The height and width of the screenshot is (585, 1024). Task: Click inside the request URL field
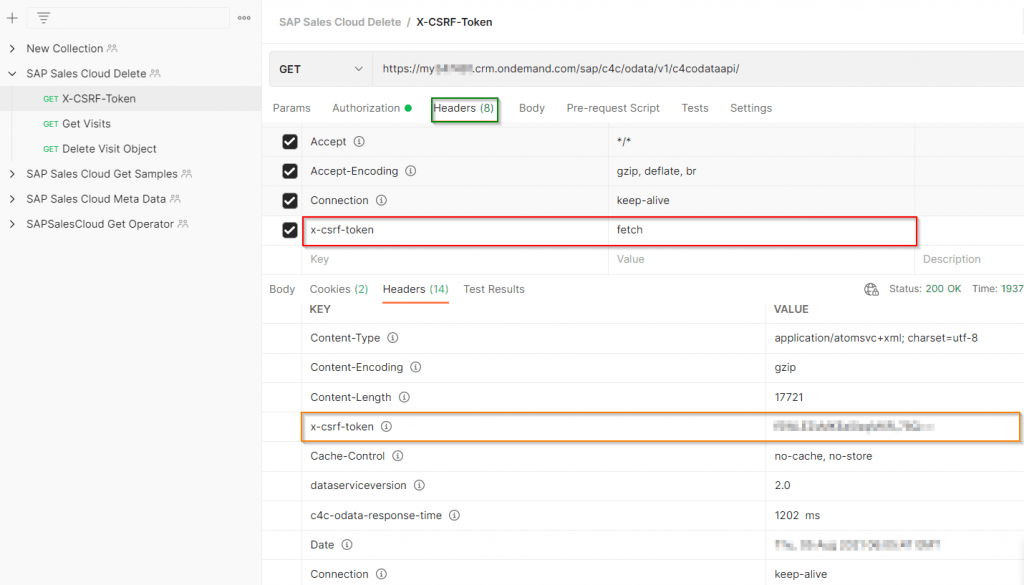coord(600,68)
